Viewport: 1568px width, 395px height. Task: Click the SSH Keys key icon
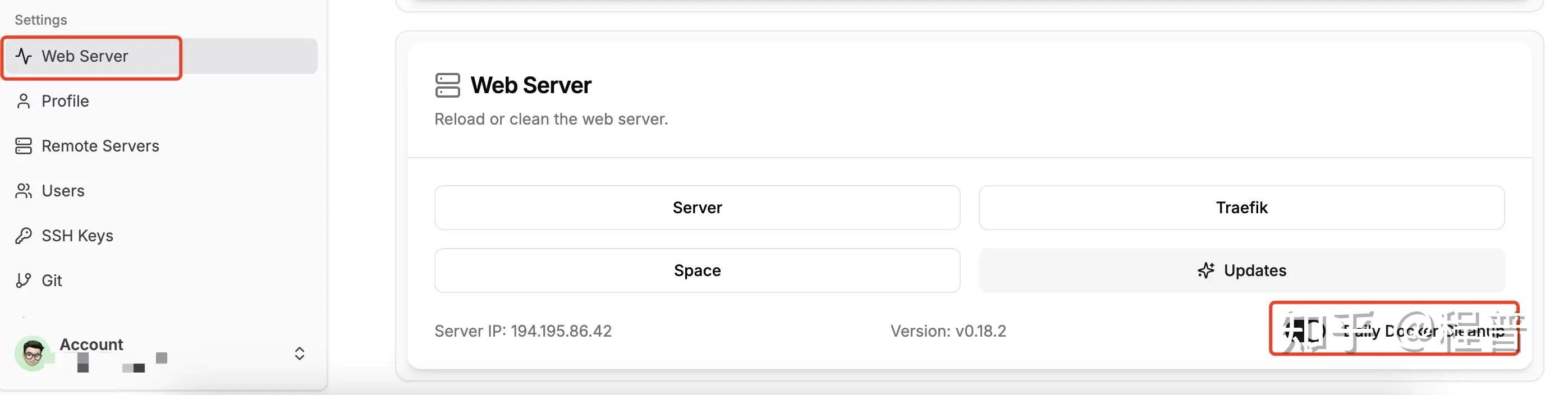click(x=24, y=236)
